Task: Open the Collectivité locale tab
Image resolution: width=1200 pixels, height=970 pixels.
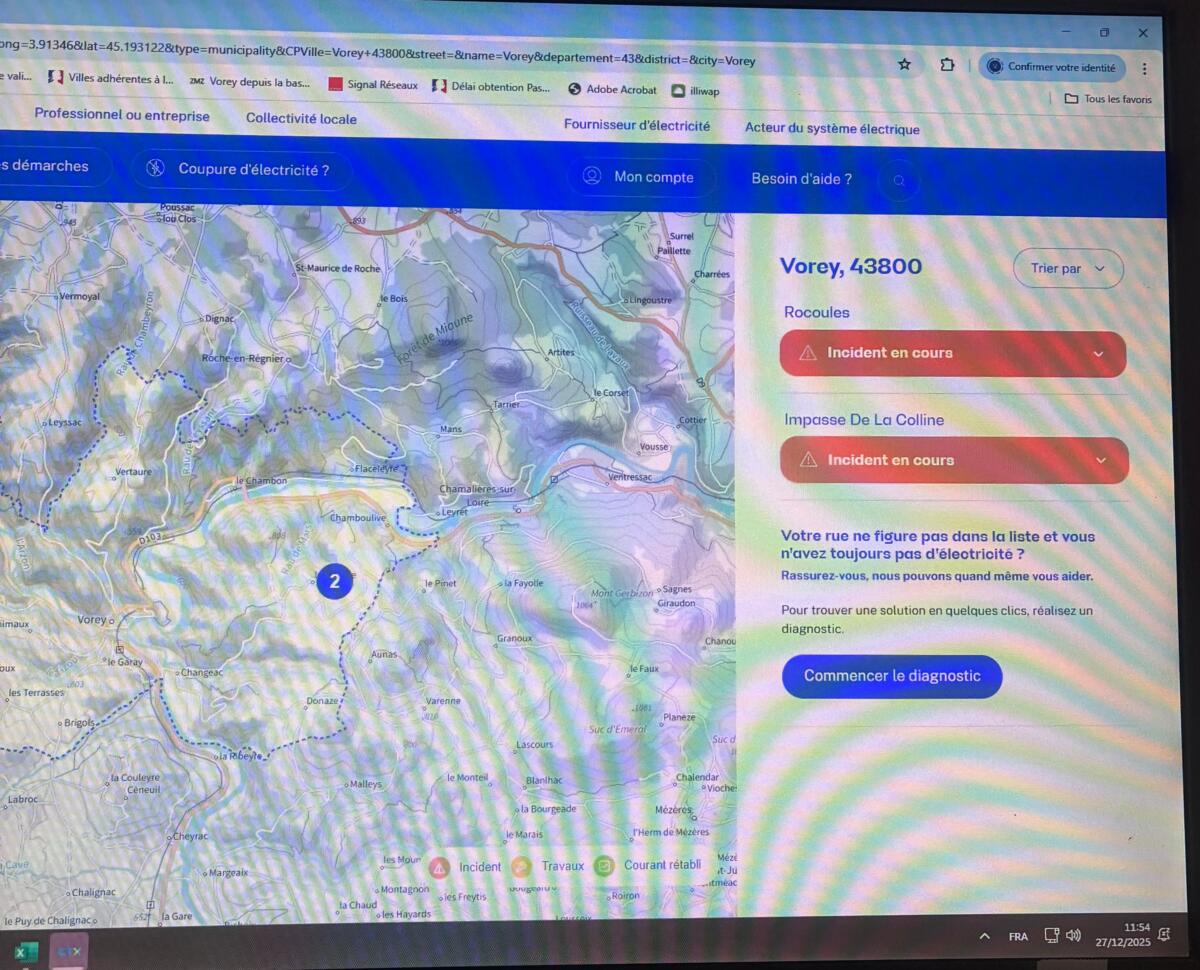Action: tap(301, 118)
